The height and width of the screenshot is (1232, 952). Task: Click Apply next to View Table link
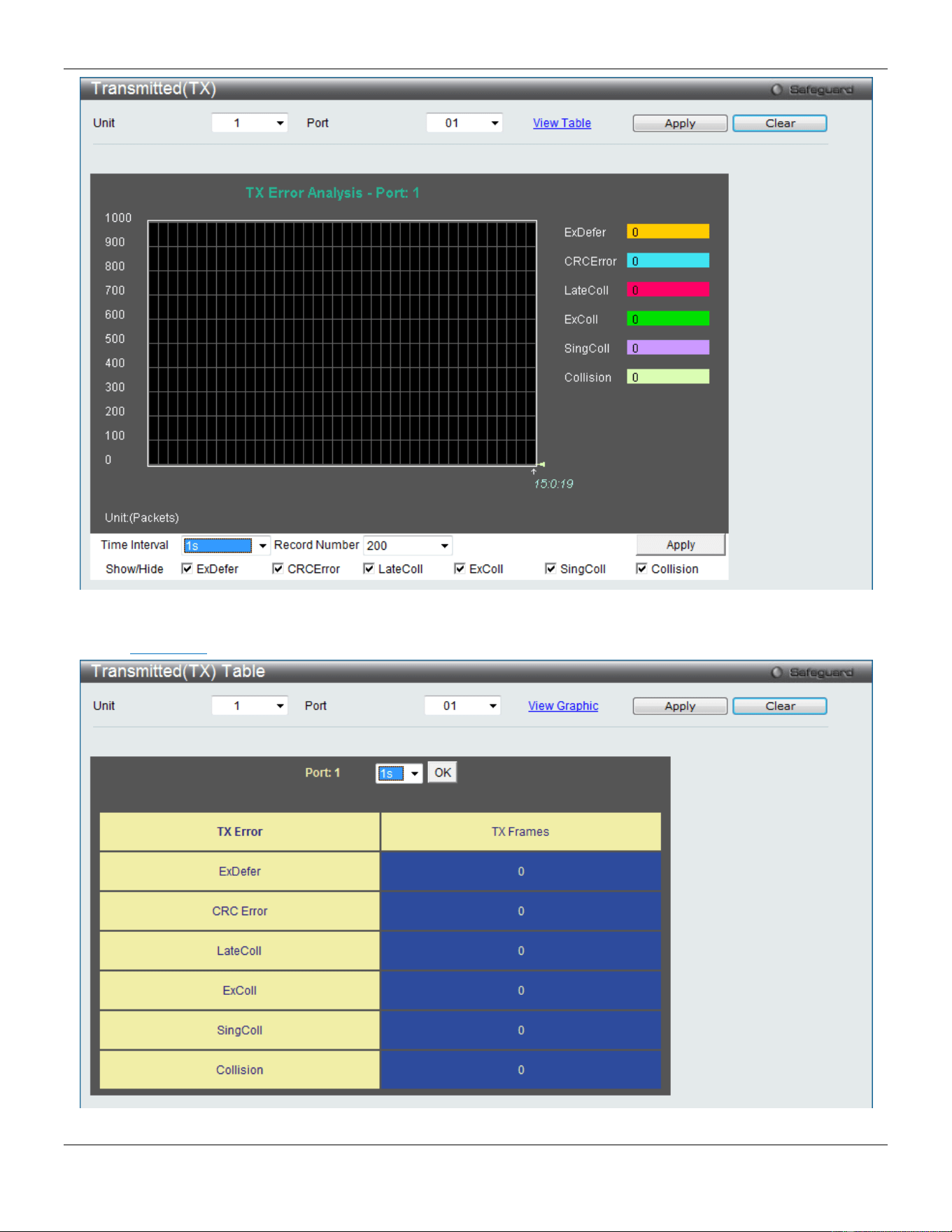click(680, 123)
